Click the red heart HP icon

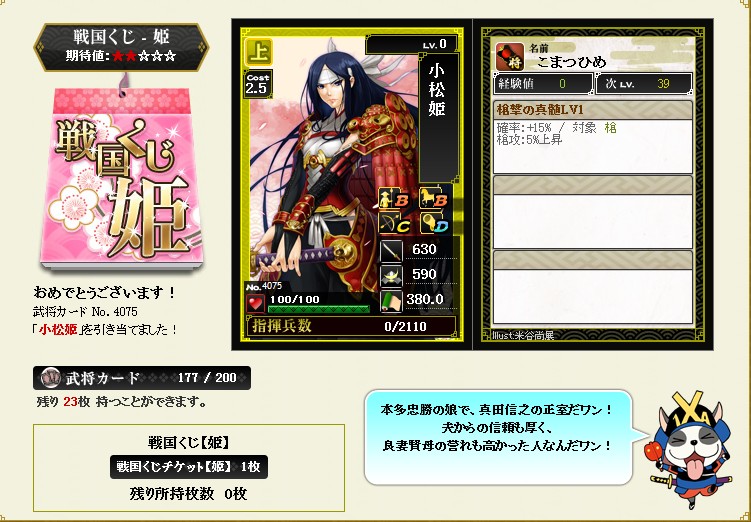(x=255, y=303)
